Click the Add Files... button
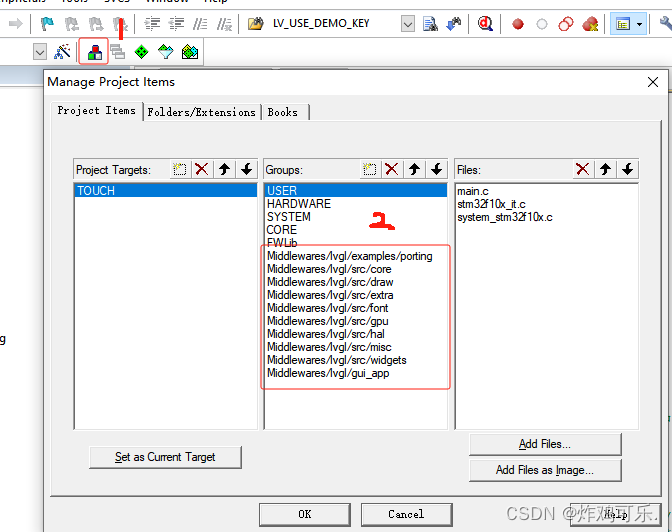 coord(545,444)
